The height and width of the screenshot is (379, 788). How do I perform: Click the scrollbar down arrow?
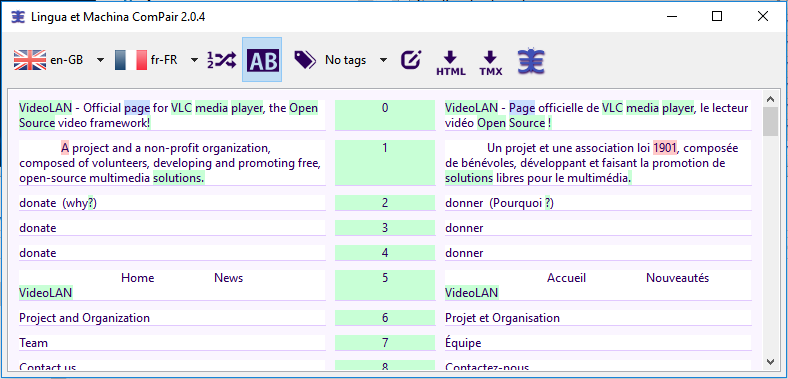pyautogui.click(x=769, y=361)
